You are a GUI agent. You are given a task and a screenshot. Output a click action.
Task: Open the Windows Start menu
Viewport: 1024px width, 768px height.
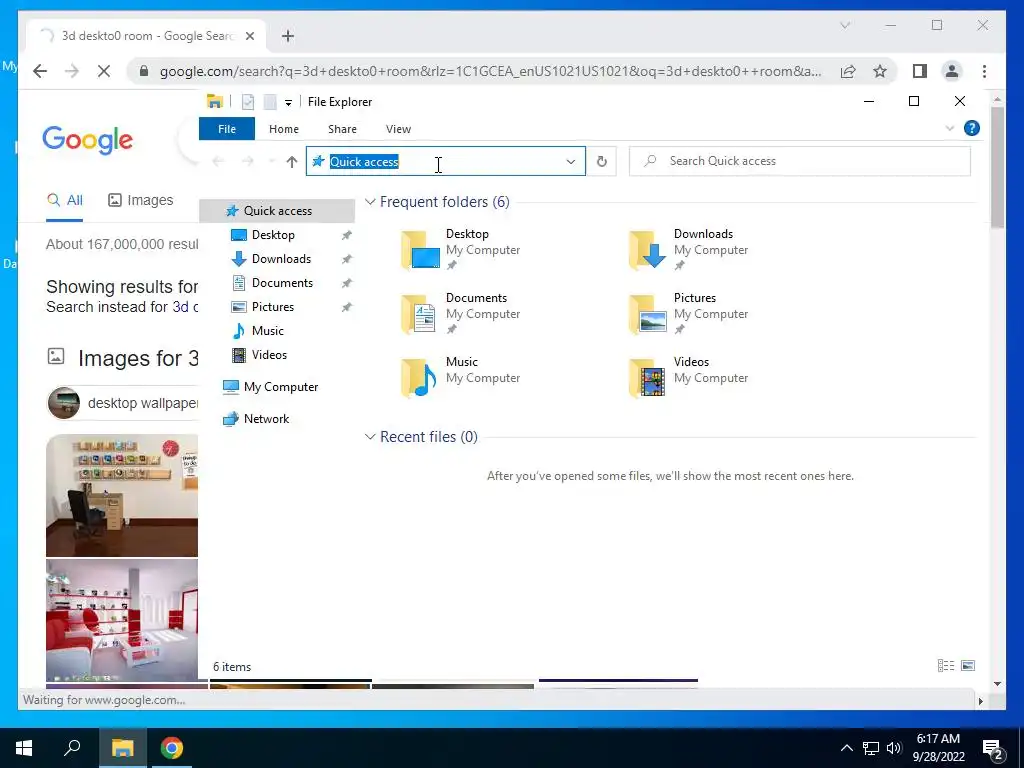(x=24, y=748)
